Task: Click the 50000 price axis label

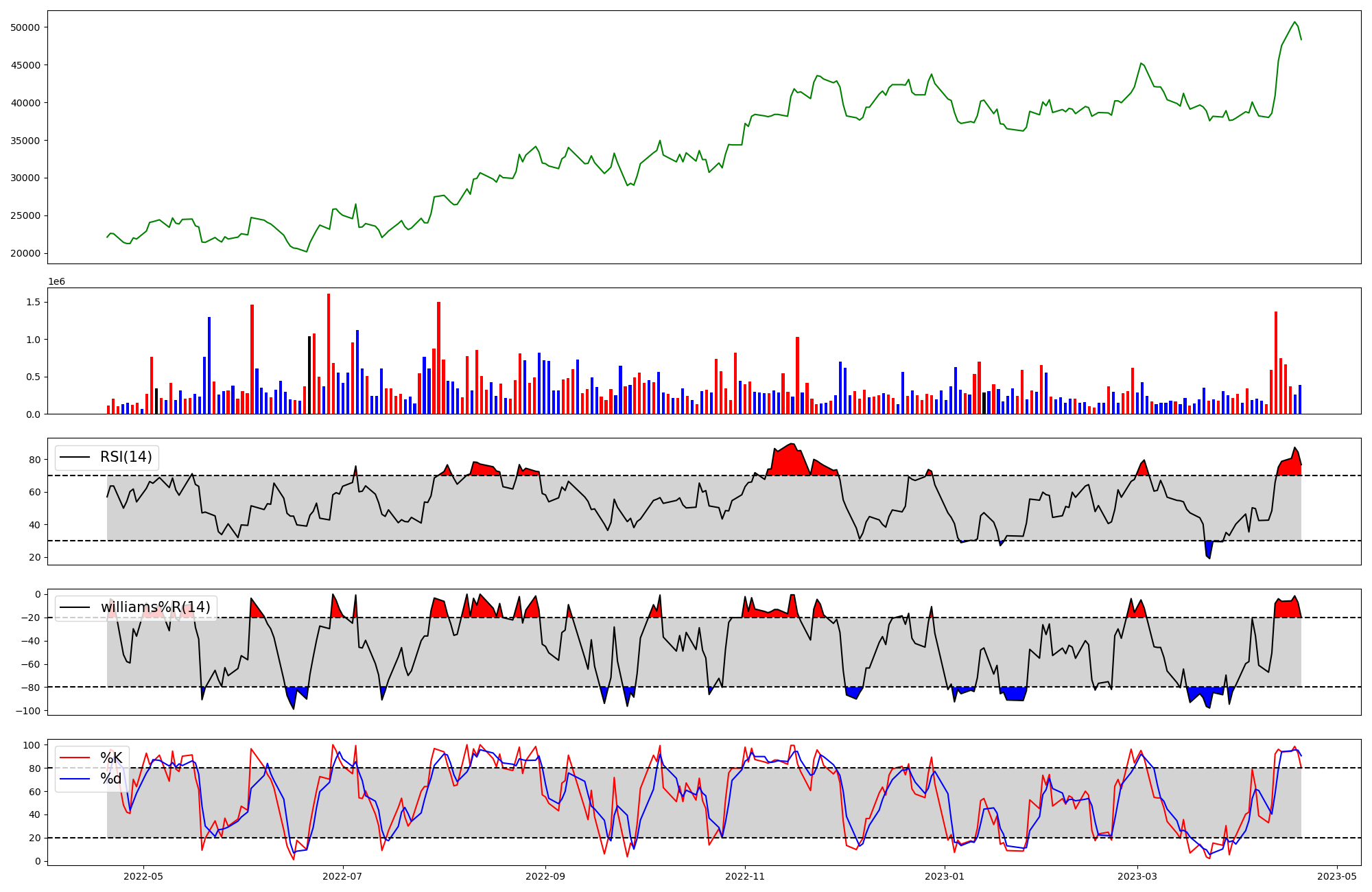Action: coord(26,27)
